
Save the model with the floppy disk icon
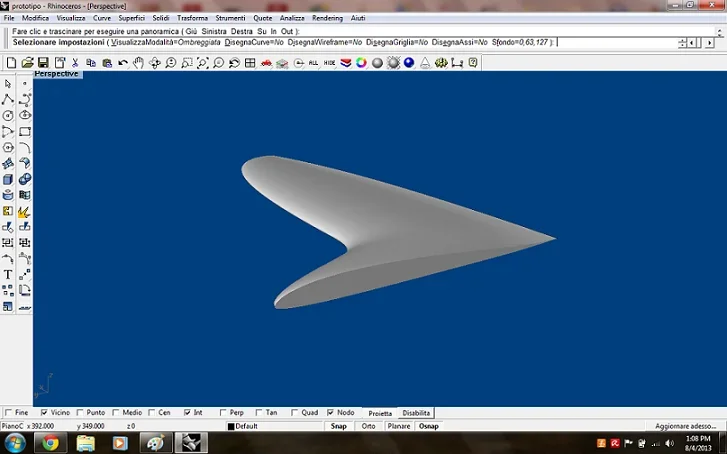[x=43, y=63]
